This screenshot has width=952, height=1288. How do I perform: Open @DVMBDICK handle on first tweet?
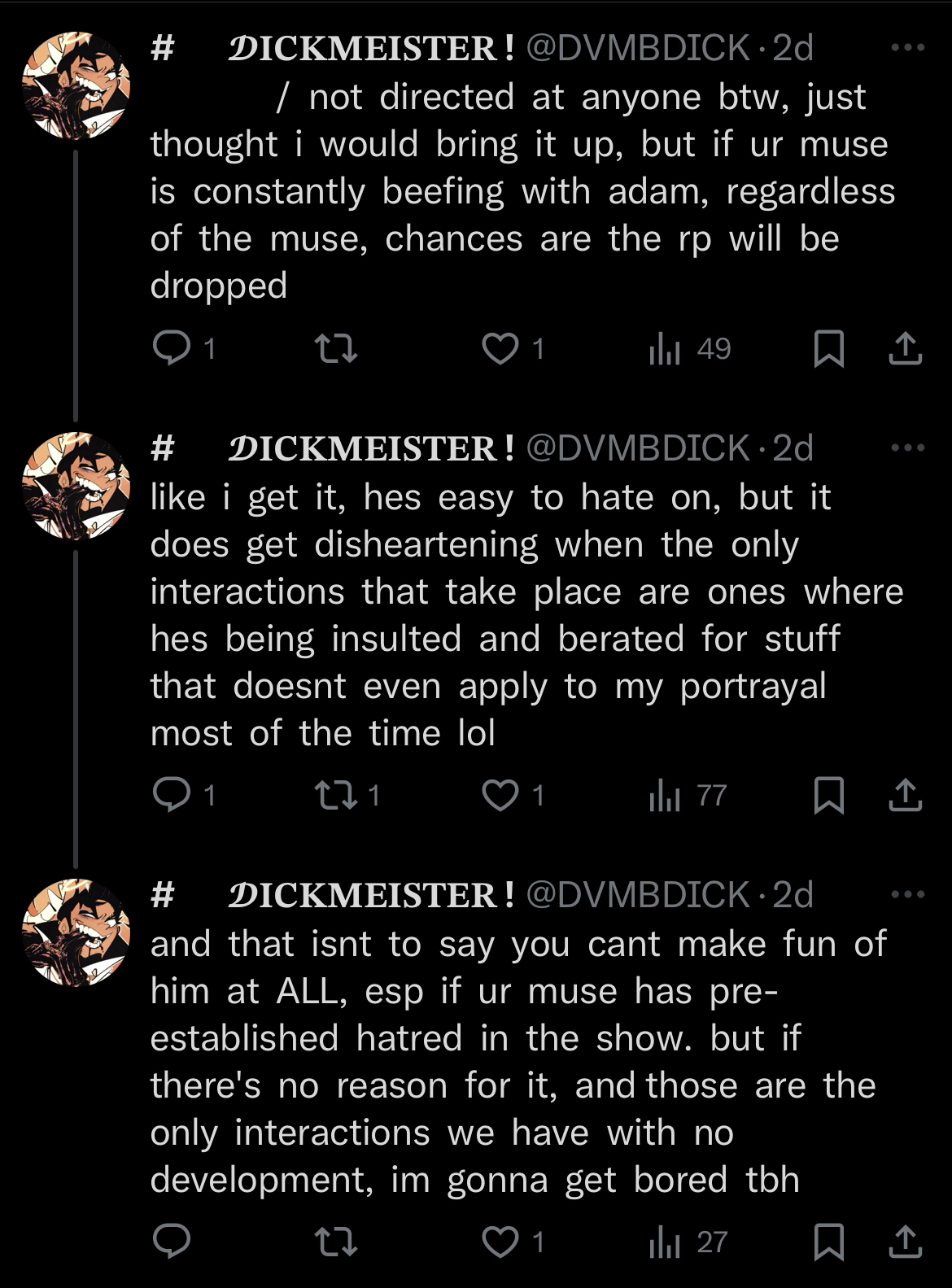pos(638,48)
